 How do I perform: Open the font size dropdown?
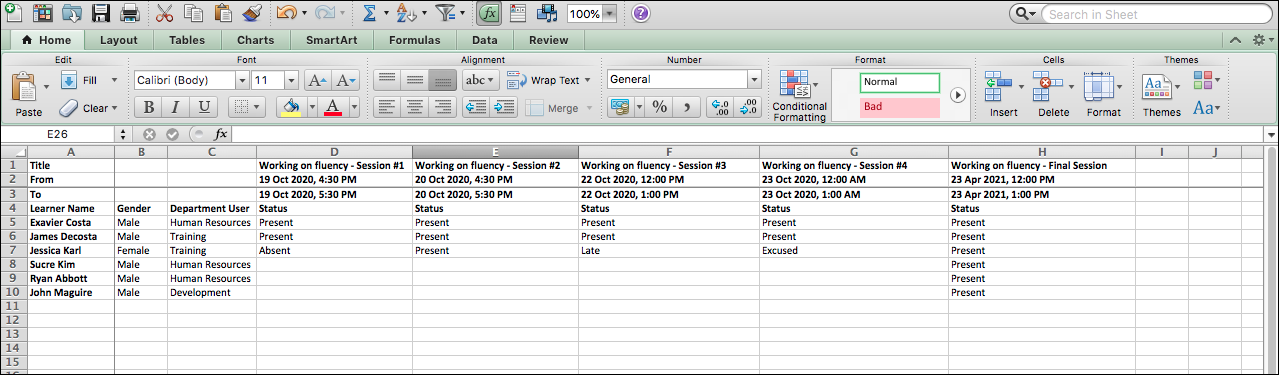coord(291,80)
